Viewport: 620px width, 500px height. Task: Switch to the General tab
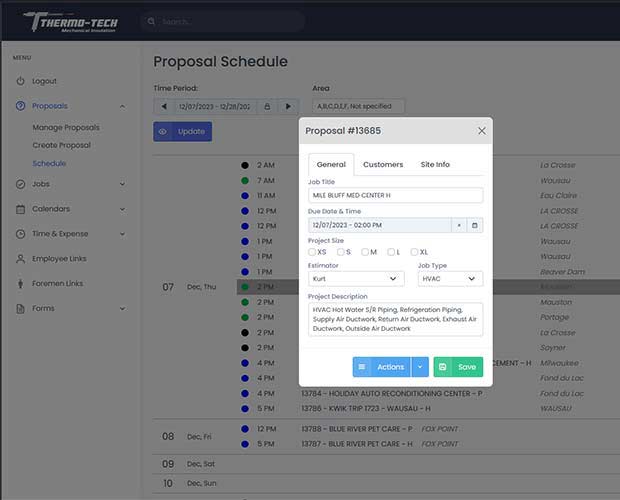[331, 164]
